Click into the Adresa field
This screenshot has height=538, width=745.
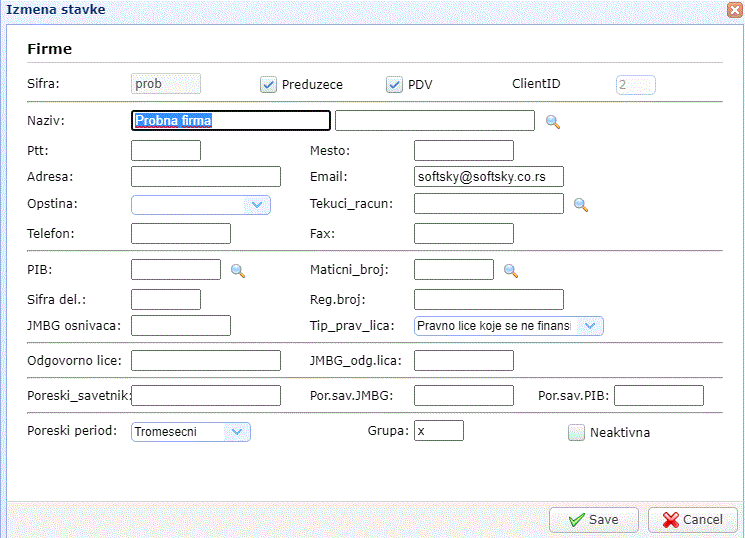(x=205, y=177)
